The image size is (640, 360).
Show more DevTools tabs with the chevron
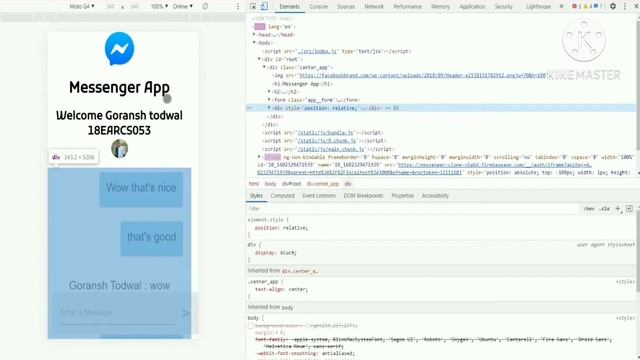(561, 6)
